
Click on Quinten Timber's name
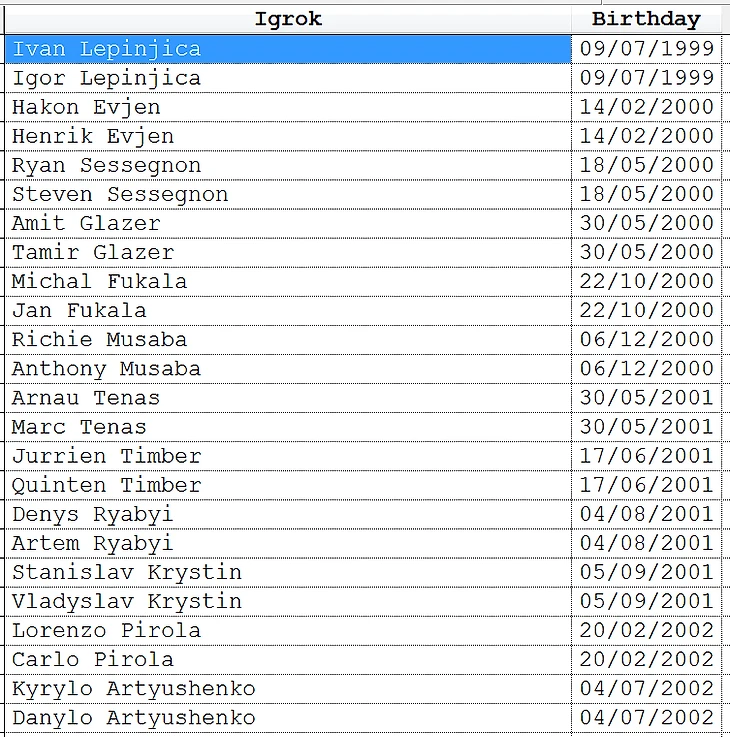point(106,485)
